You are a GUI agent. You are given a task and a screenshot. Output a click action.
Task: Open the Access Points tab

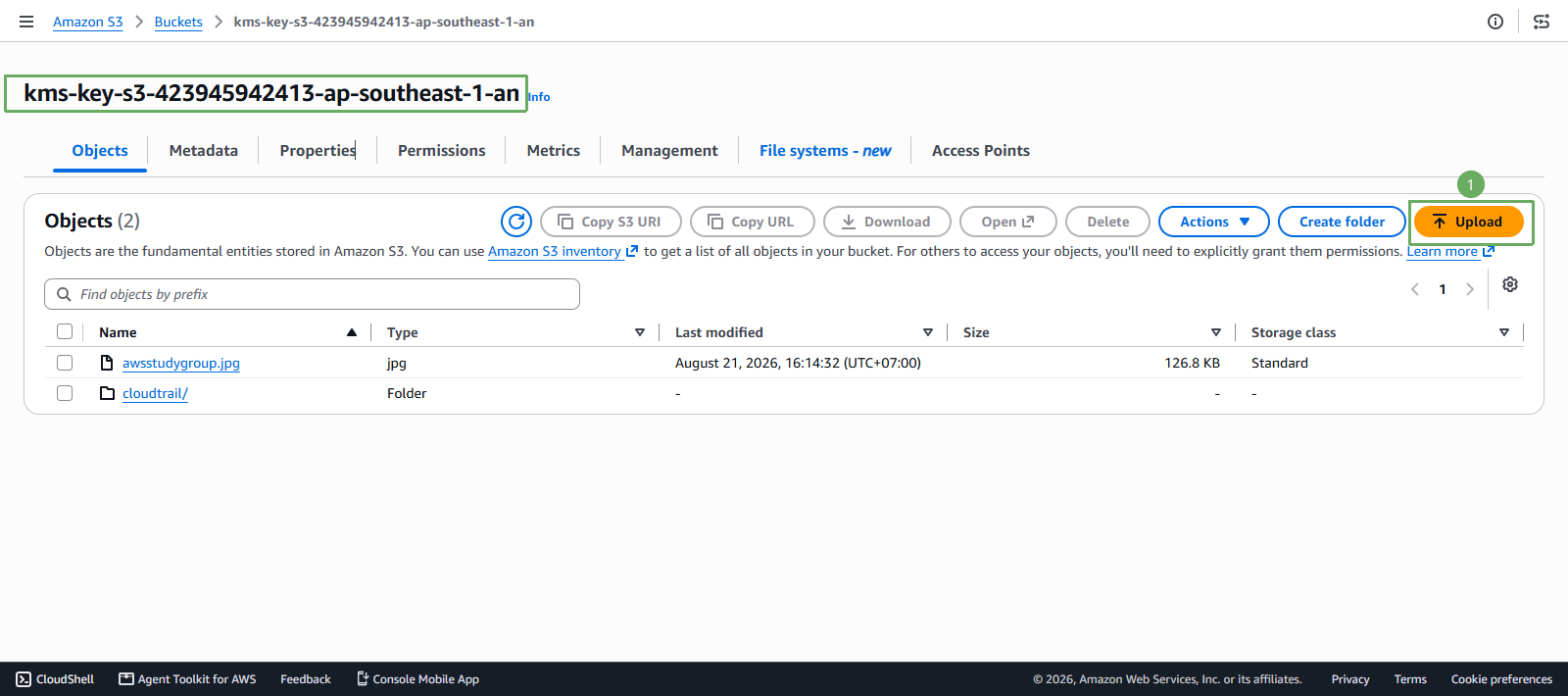[981, 151]
